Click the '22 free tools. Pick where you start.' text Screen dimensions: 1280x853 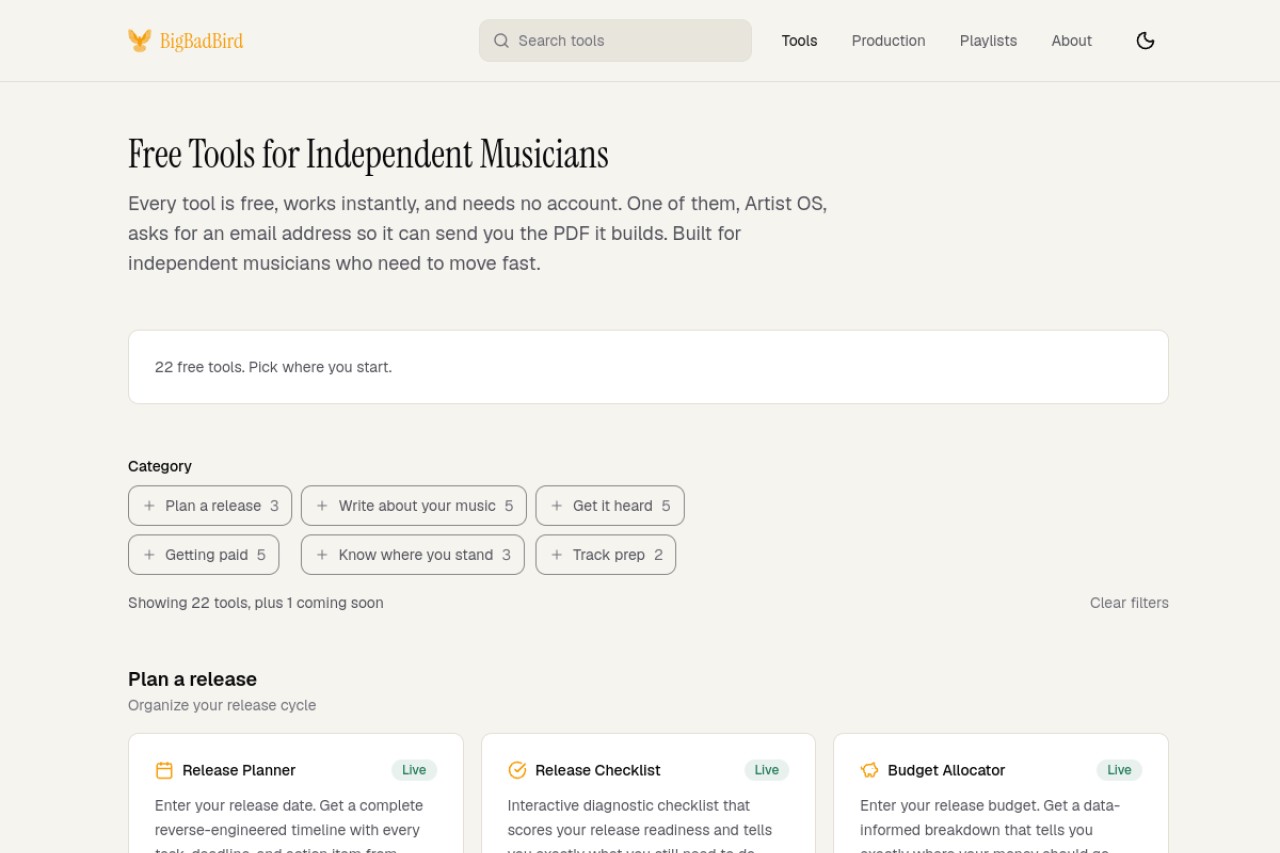click(273, 367)
